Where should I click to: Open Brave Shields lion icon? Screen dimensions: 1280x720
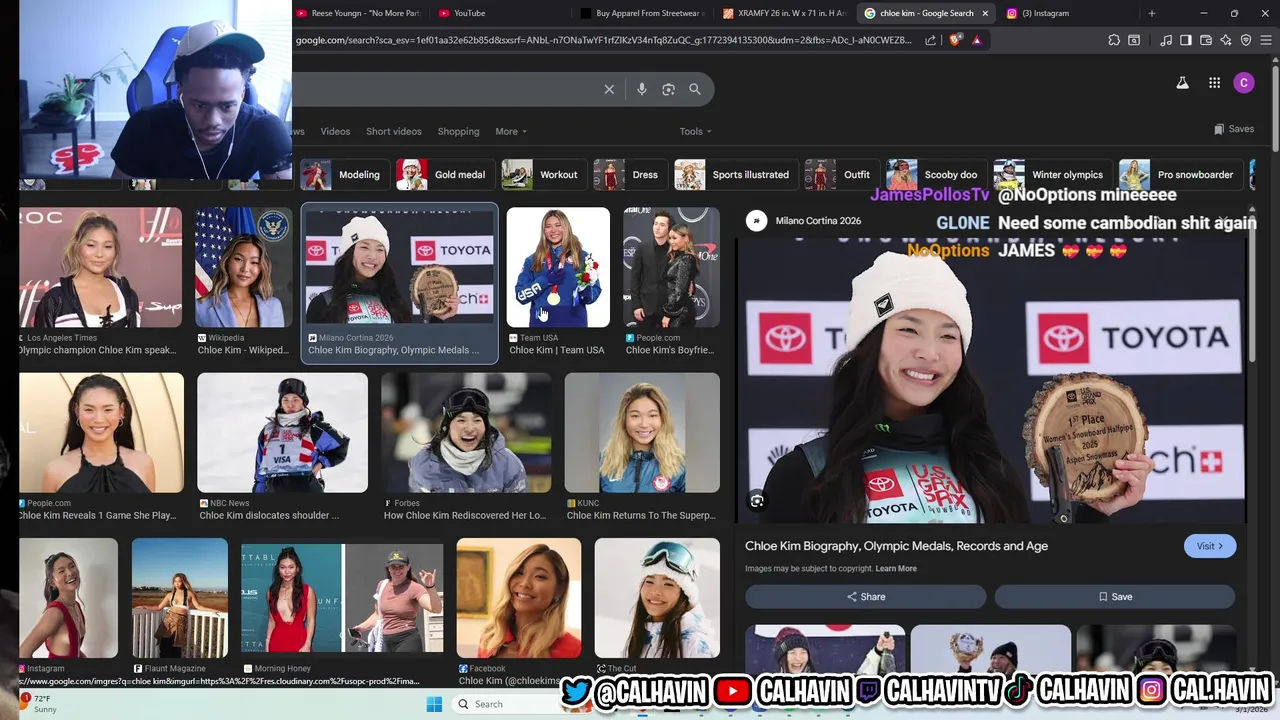pyautogui.click(x=955, y=40)
